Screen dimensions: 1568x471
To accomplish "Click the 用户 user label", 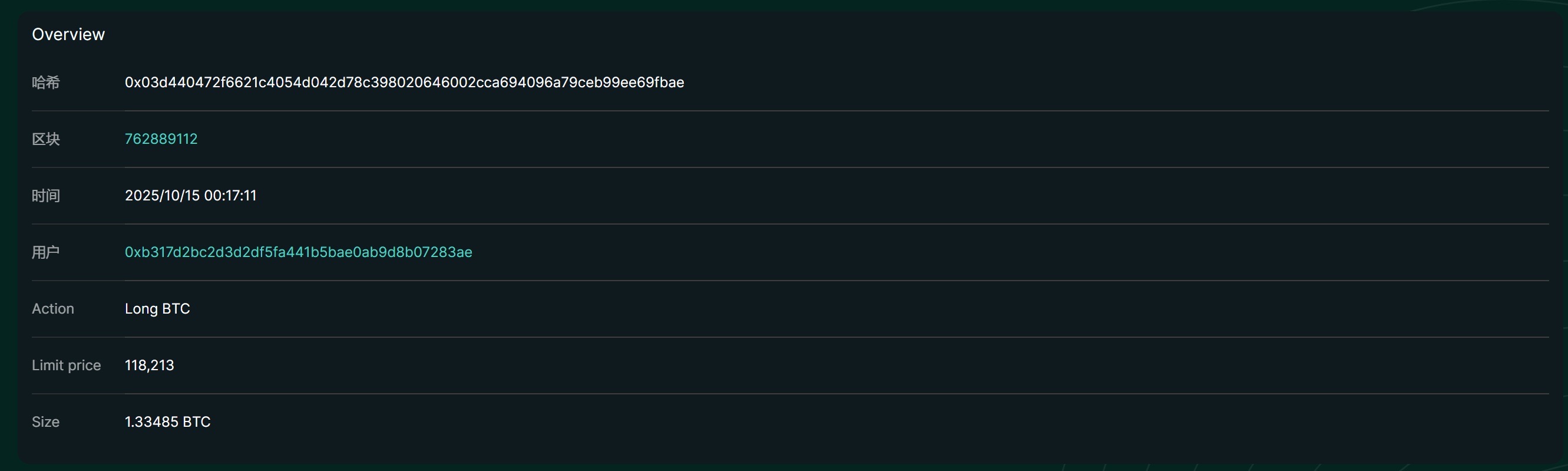I will (x=46, y=252).
